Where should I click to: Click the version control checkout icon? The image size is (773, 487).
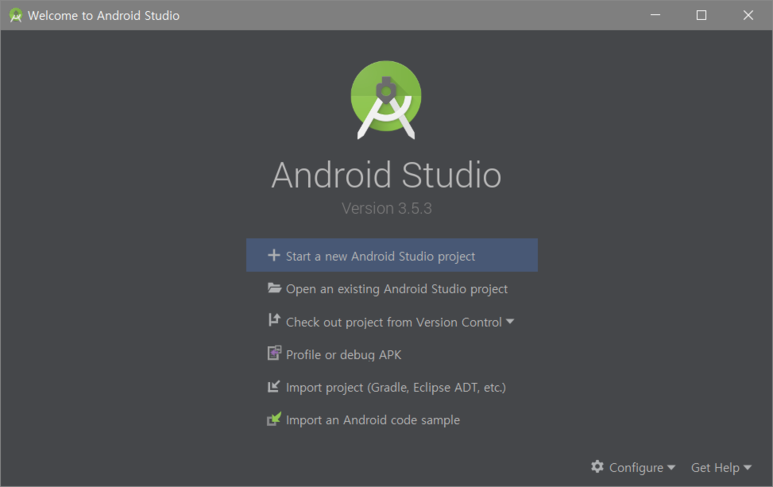(x=274, y=320)
